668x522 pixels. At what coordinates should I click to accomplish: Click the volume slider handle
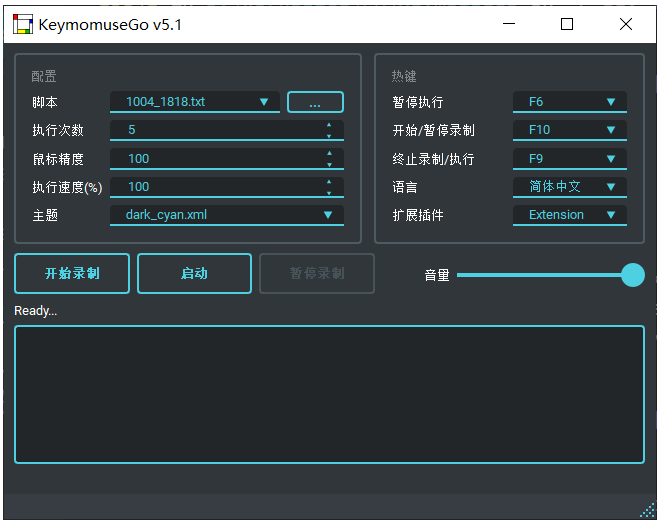(x=633, y=275)
